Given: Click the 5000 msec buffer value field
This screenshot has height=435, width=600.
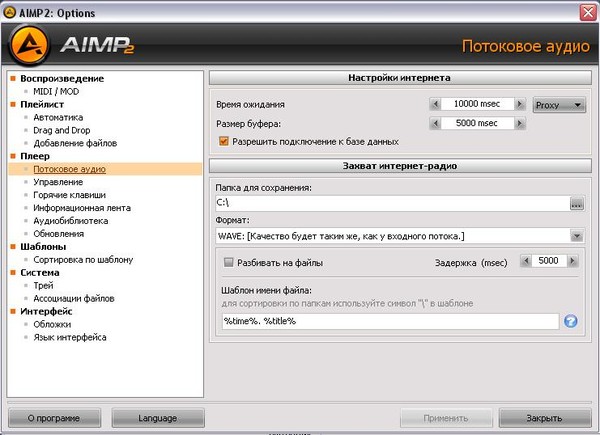Looking at the screenshot, I should [x=477, y=123].
